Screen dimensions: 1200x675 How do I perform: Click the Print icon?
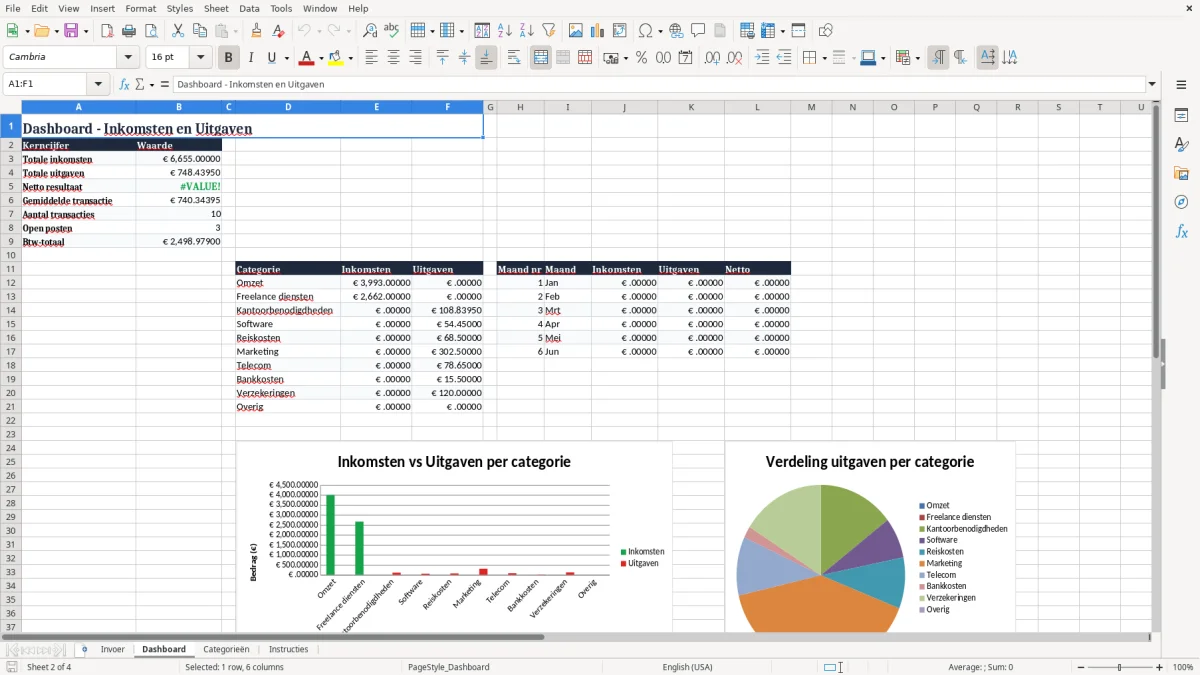[x=127, y=31]
